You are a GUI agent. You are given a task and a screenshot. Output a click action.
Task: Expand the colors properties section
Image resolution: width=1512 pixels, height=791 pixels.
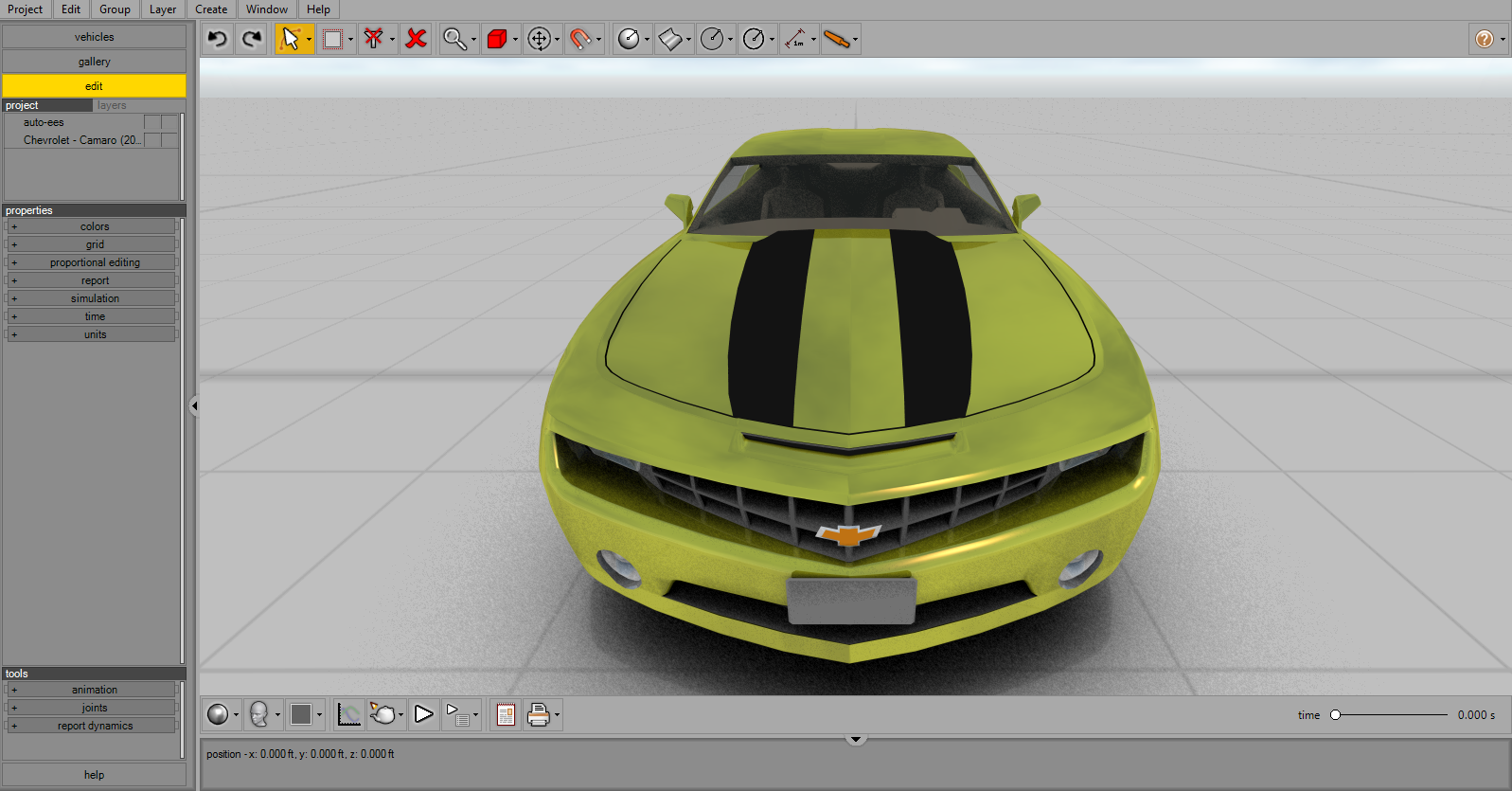(90, 226)
